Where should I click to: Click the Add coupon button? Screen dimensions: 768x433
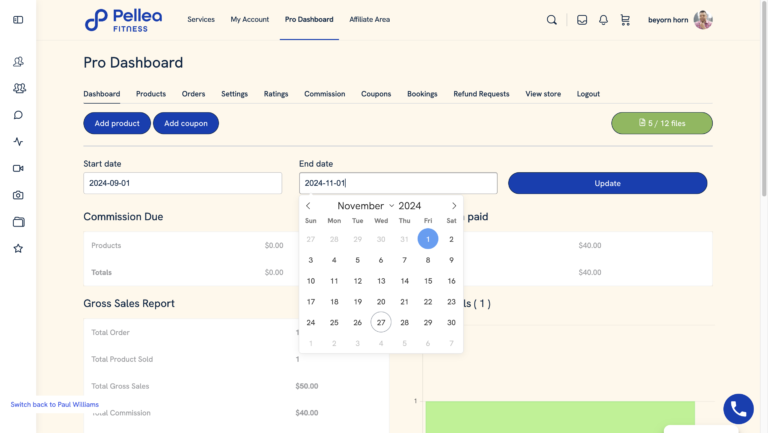click(186, 123)
